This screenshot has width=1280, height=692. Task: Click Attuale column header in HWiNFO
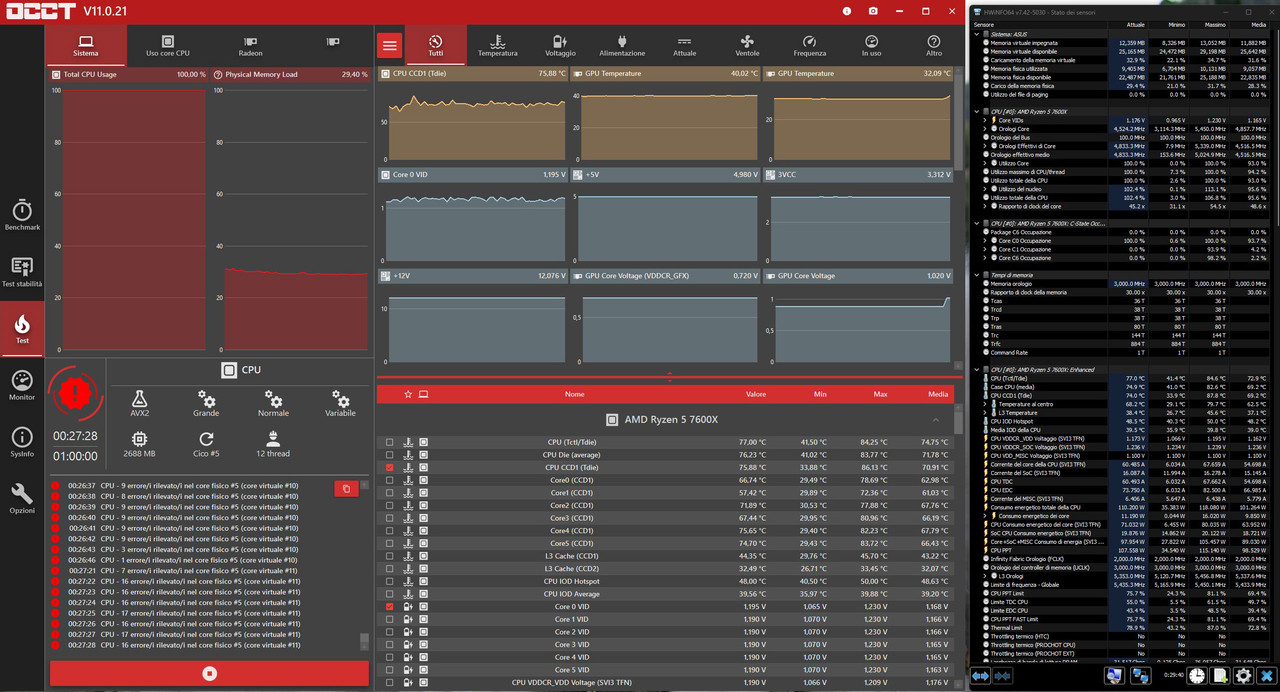click(x=1135, y=24)
